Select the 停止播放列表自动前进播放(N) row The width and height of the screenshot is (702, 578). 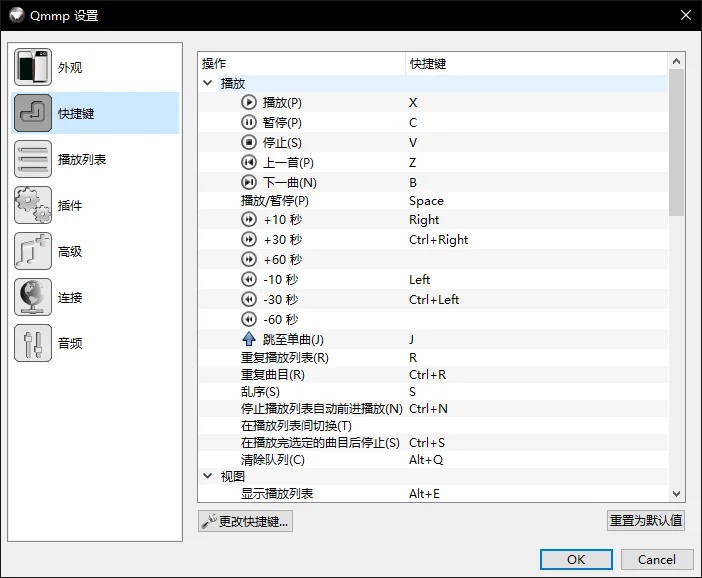(x=433, y=409)
